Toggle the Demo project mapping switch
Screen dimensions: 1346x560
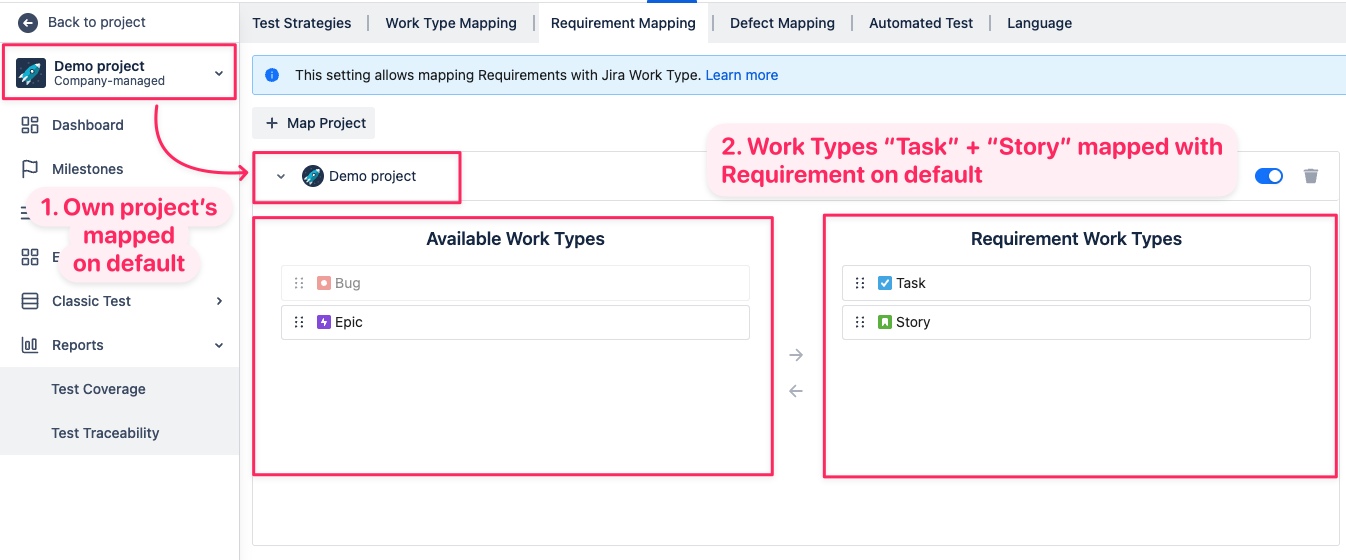pos(1268,176)
